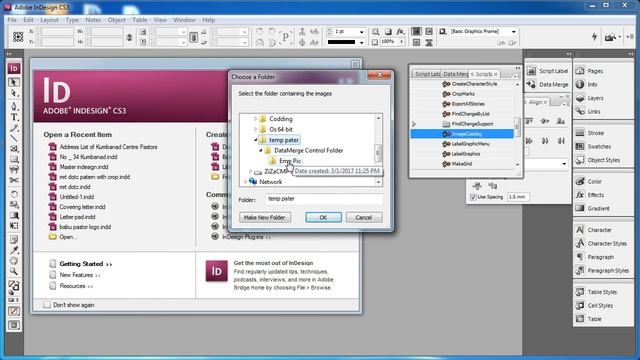Viewport: 640px width, 360px height.
Task: Open the Type menu
Action: (72, 20)
